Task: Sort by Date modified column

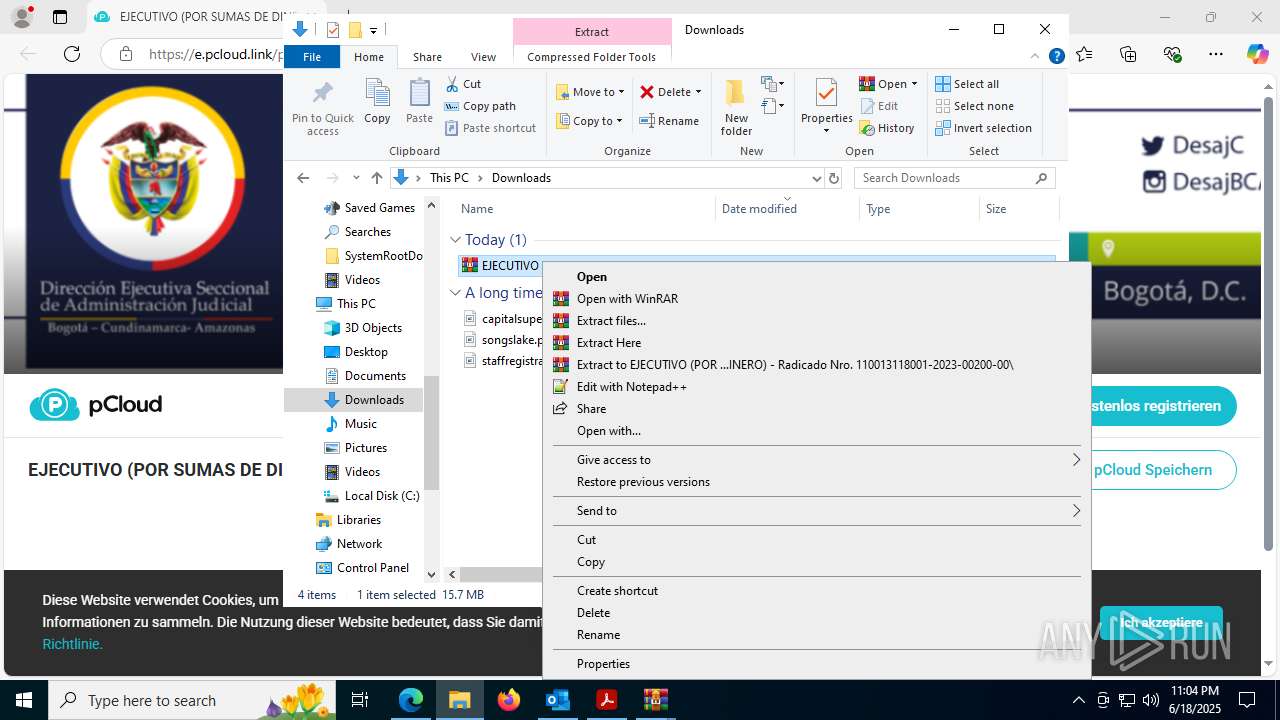Action: 787,209
